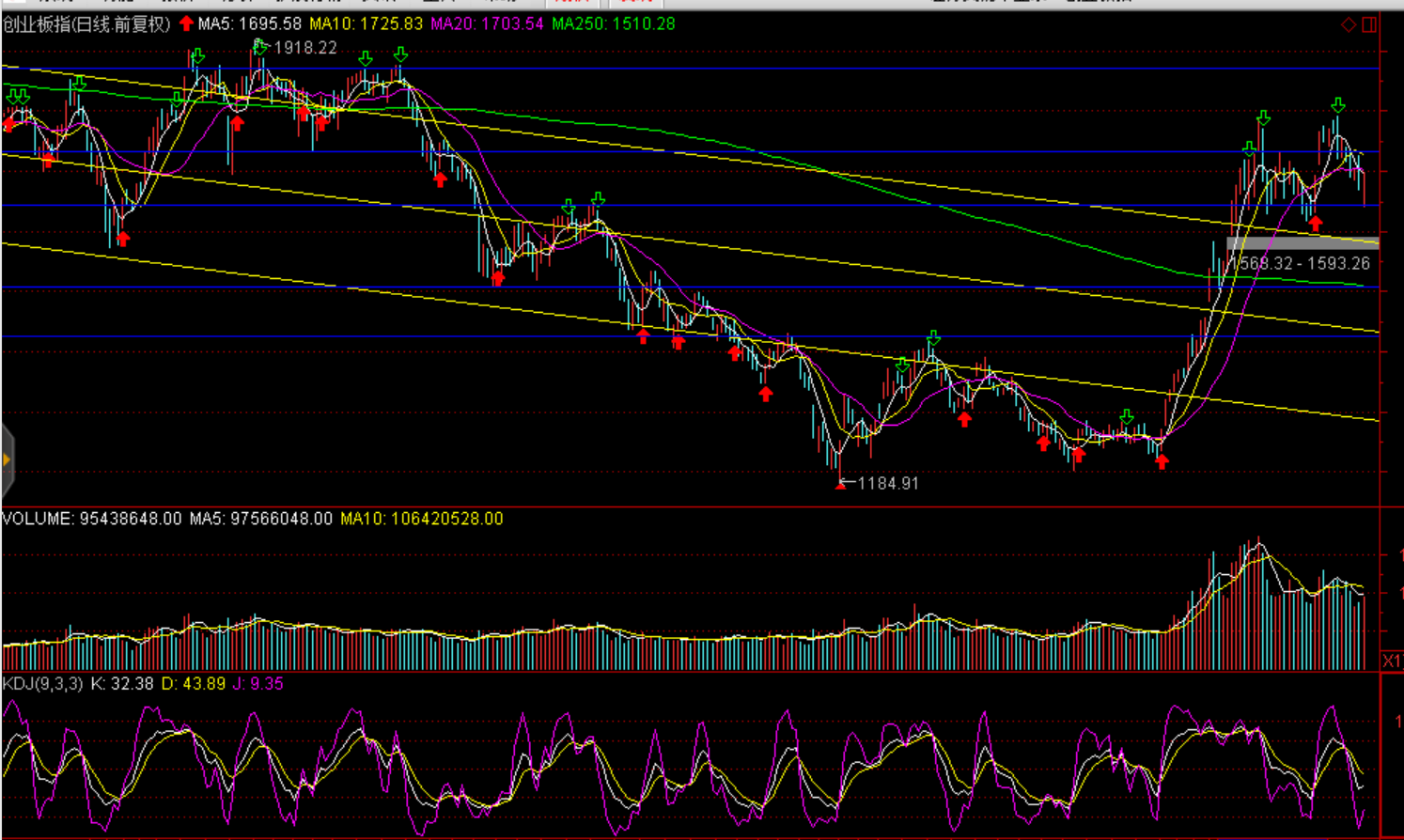Click the 1184.91 low price label
Viewport: 1404px width, 840px height.
(x=888, y=483)
